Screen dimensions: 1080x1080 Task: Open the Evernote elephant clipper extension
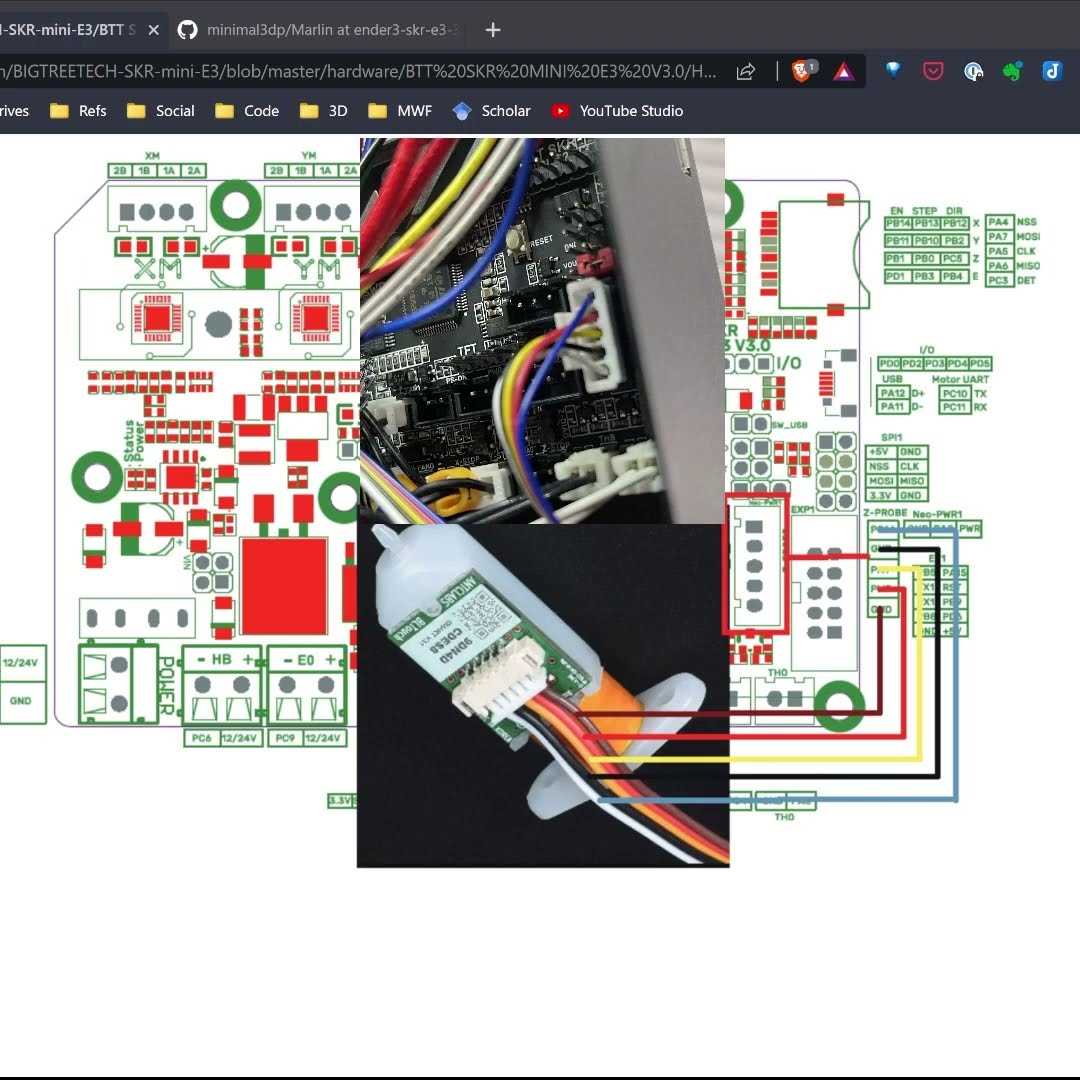click(1012, 71)
